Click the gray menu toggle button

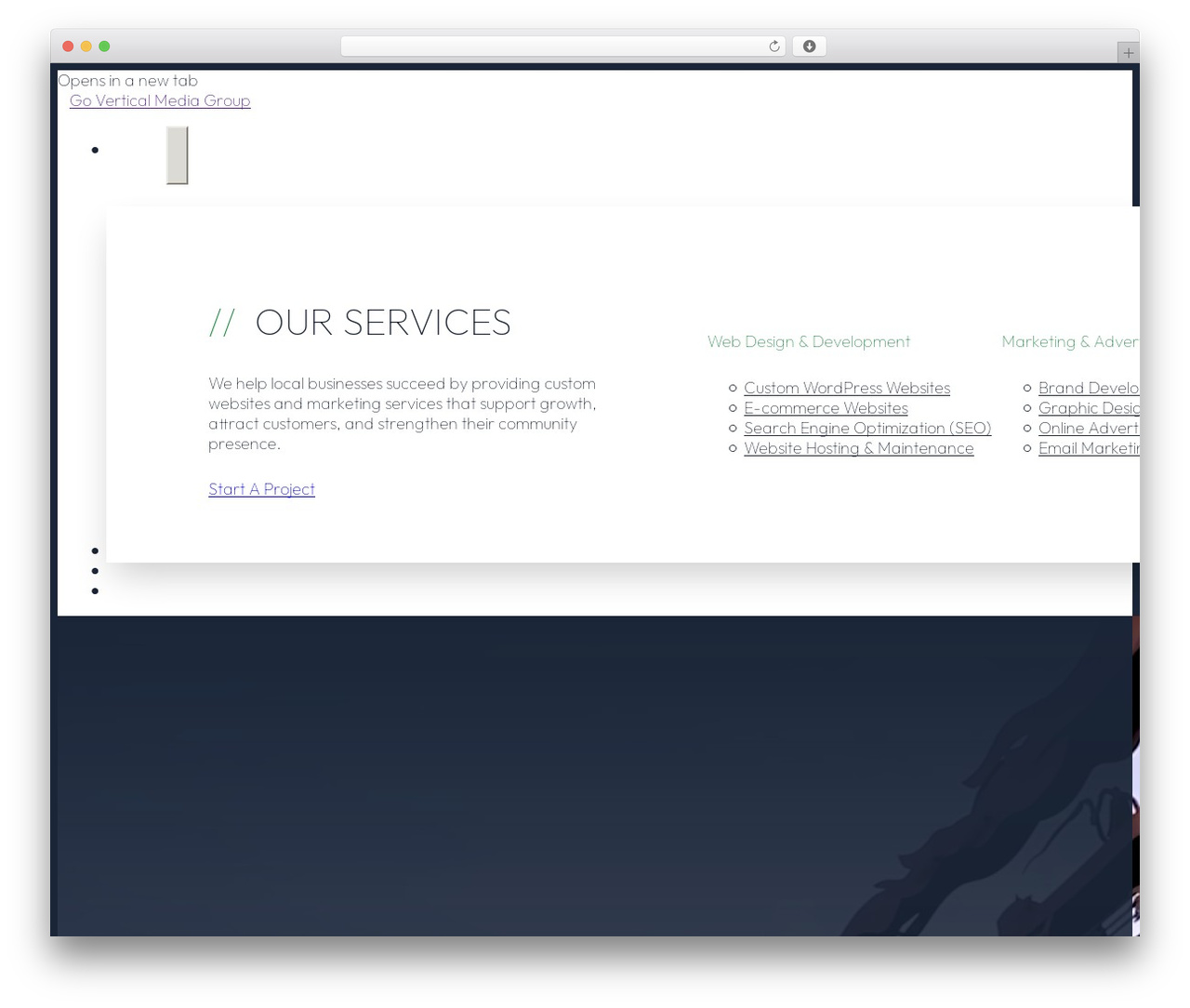178,155
